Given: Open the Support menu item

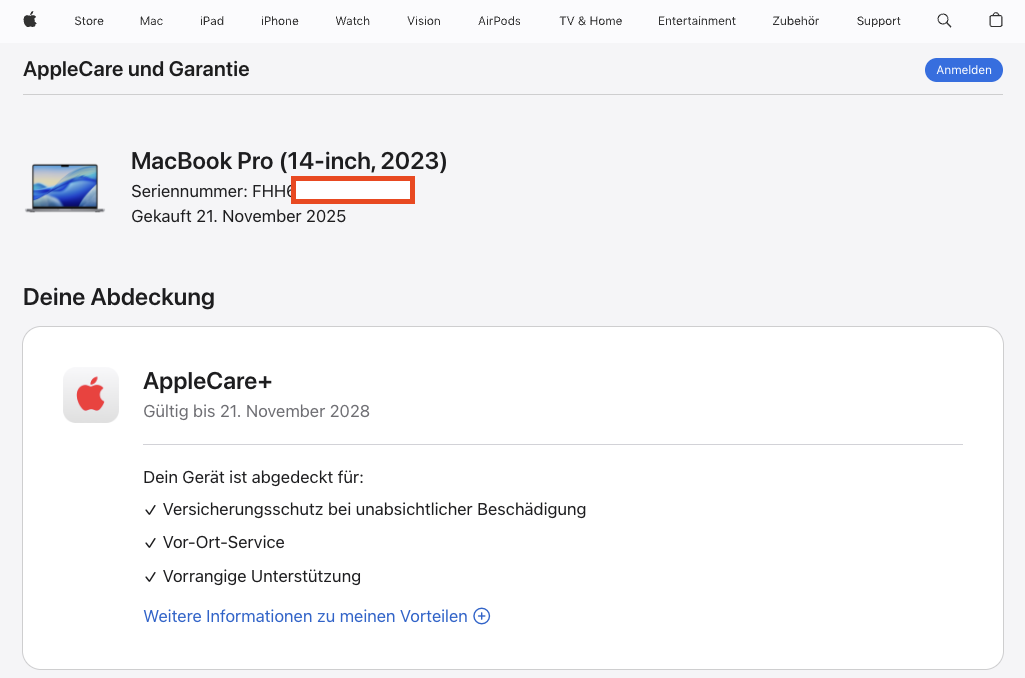Looking at the screenshot, I should click(x=878, y=21).
